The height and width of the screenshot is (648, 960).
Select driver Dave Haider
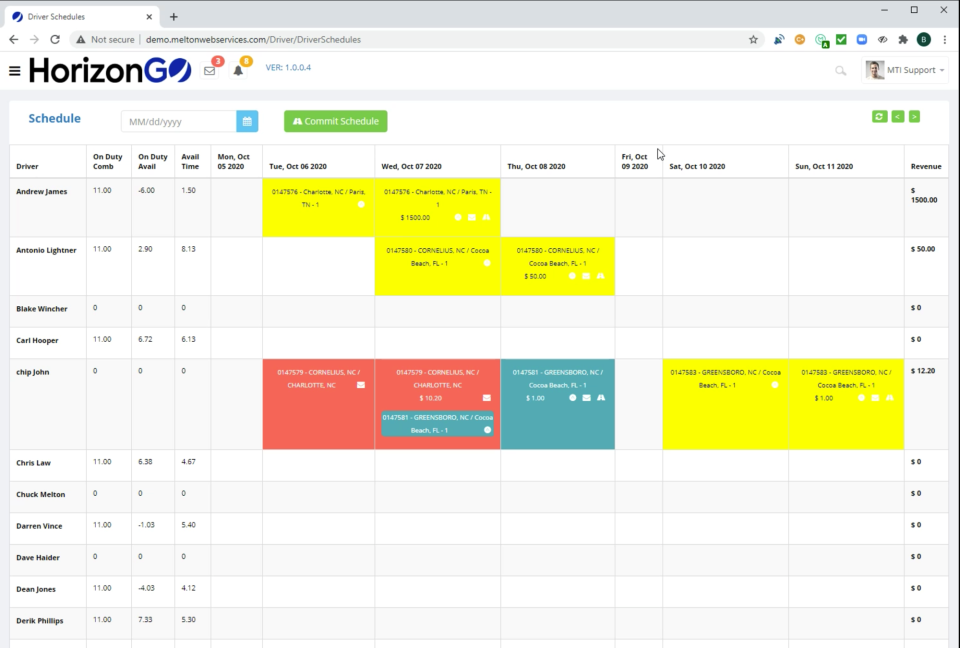pos(37,558)
